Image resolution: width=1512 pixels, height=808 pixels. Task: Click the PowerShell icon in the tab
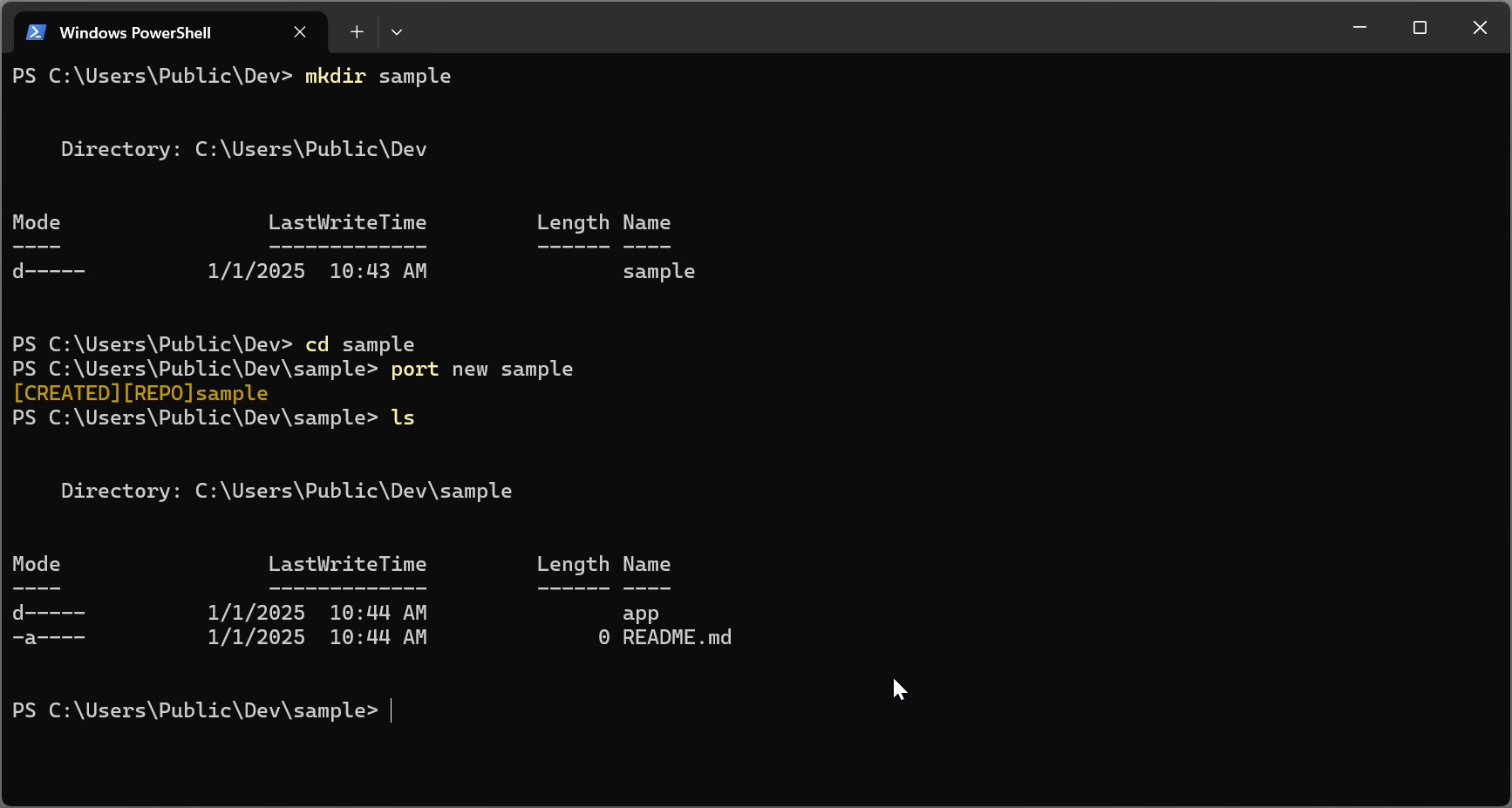pos(36,32)
